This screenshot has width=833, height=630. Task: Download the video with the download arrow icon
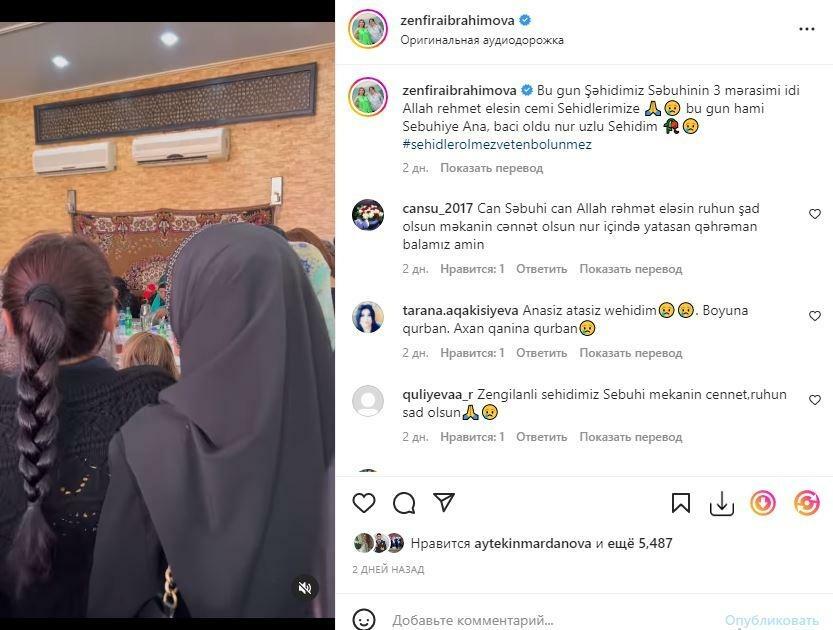[721, 503]
